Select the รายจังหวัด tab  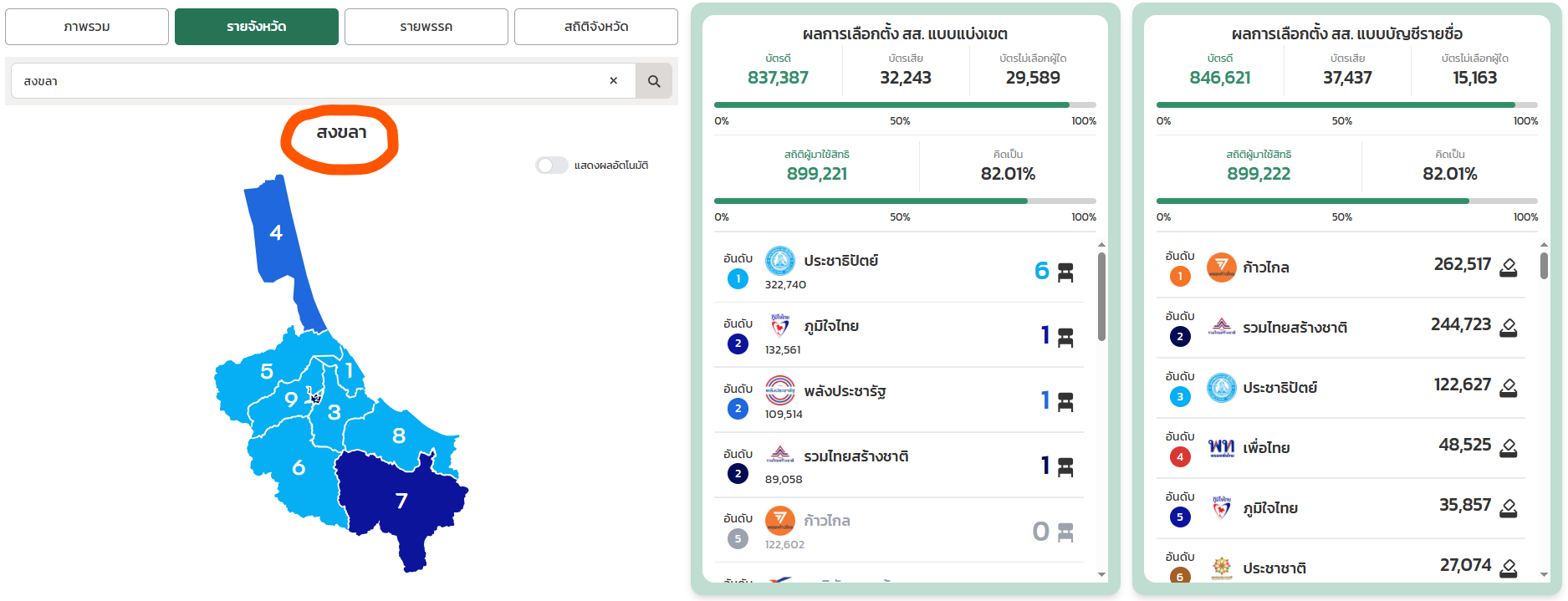(x=256, y=27)
